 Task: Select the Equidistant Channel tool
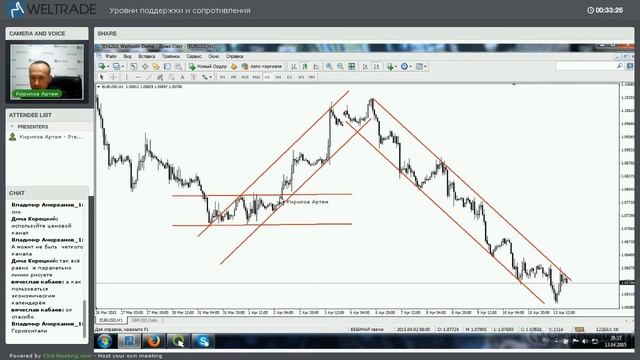[x=160, y=77]
